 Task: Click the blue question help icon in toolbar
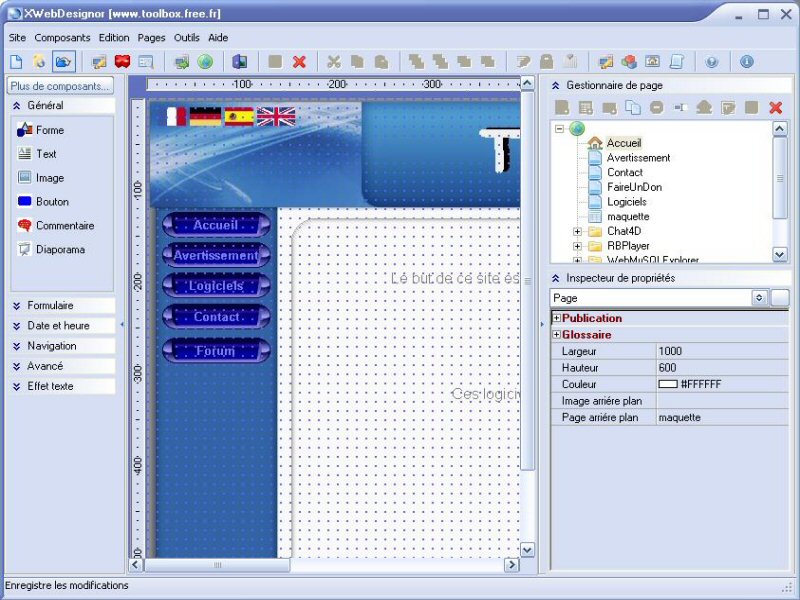(x=712, y=62)
